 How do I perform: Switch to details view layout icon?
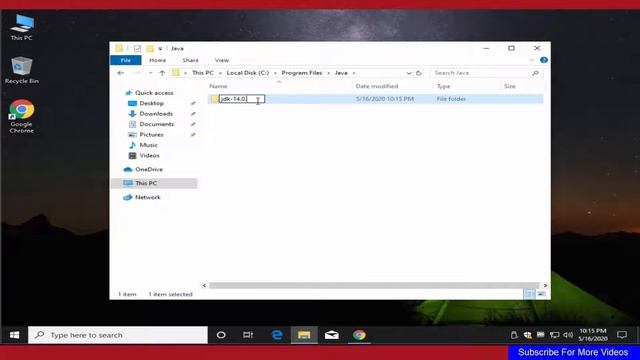pyautogui.click(x=529, y=294)
